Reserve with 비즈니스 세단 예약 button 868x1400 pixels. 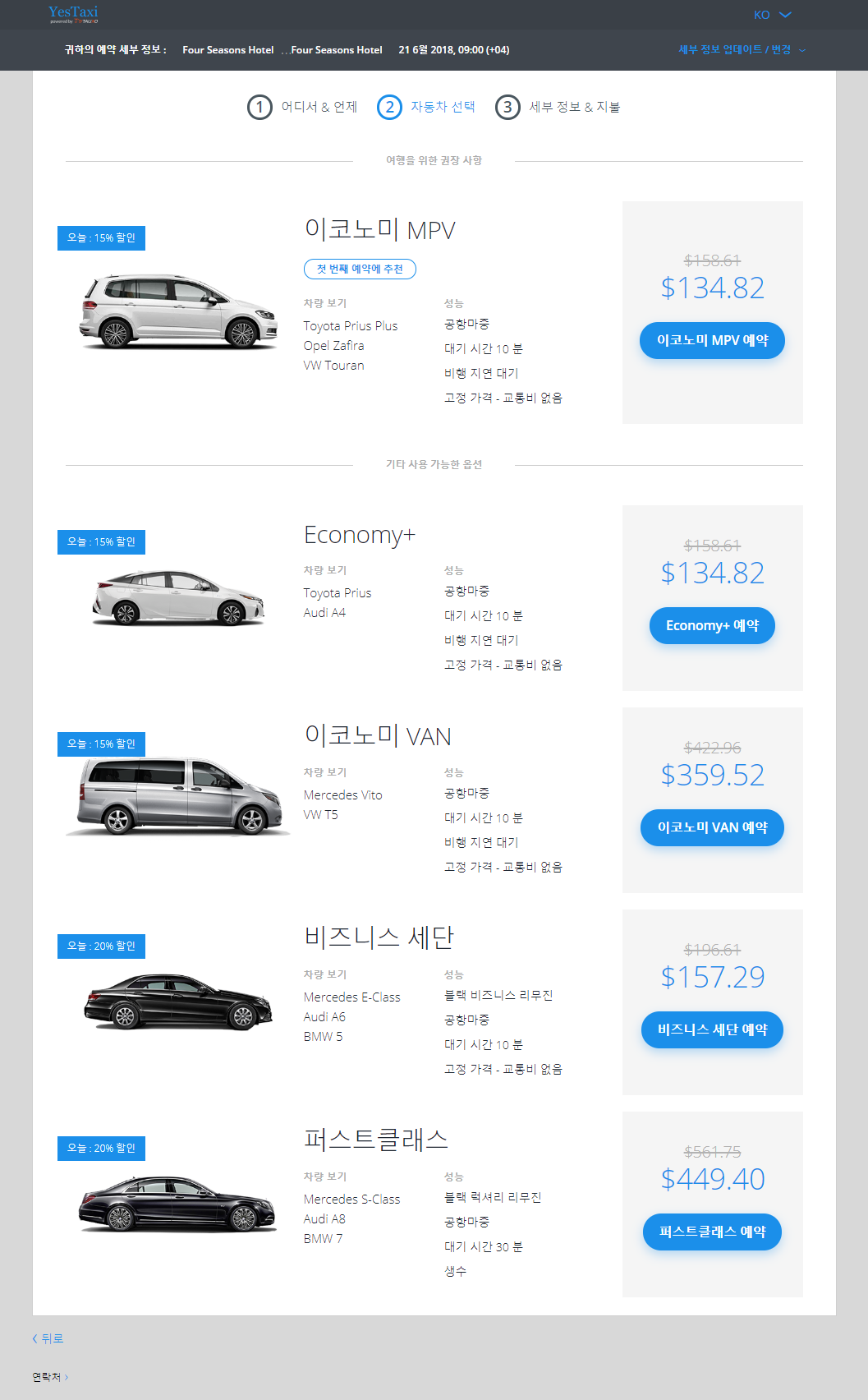point(712,1029)
